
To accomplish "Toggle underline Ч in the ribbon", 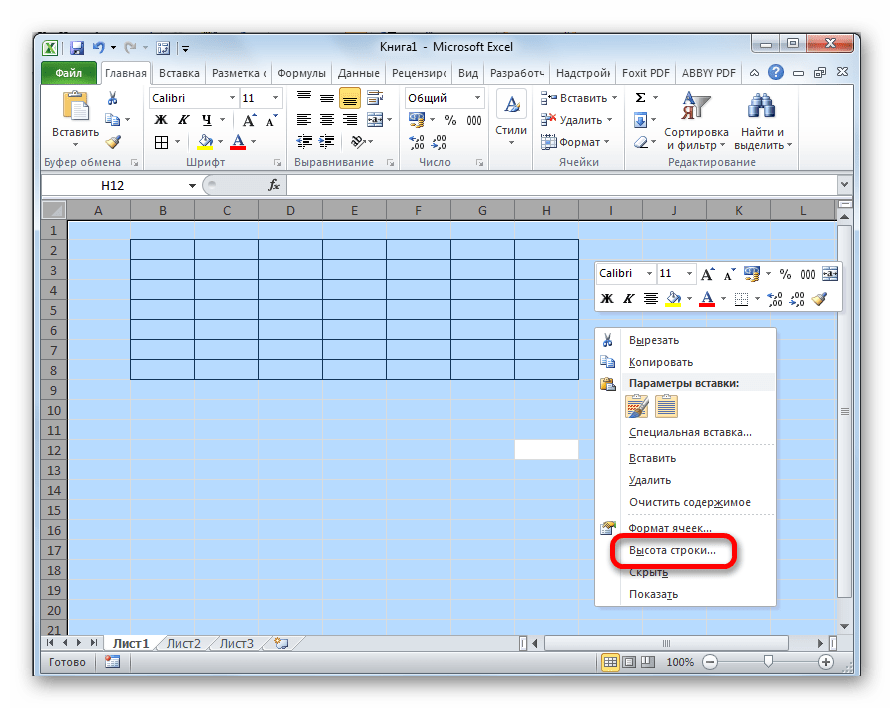I will pyautogui.click(x=206, y=120).
